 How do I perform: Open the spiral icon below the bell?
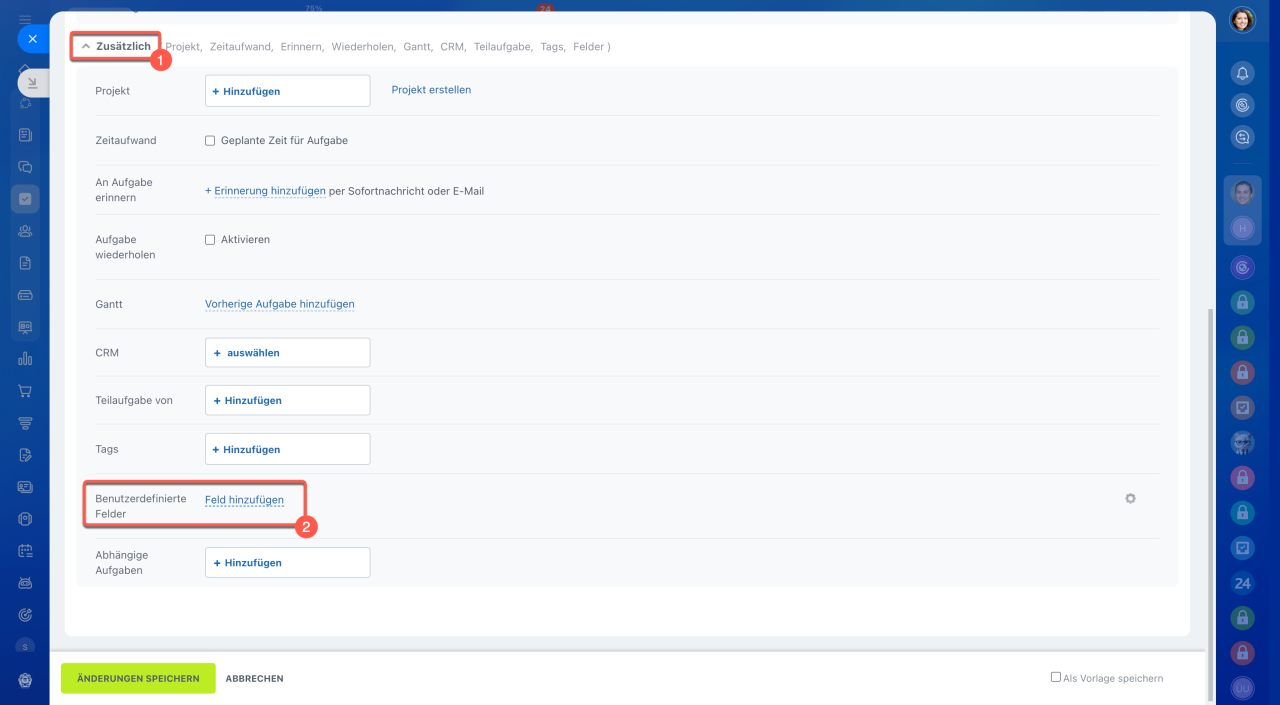[x=1242, y=104]
